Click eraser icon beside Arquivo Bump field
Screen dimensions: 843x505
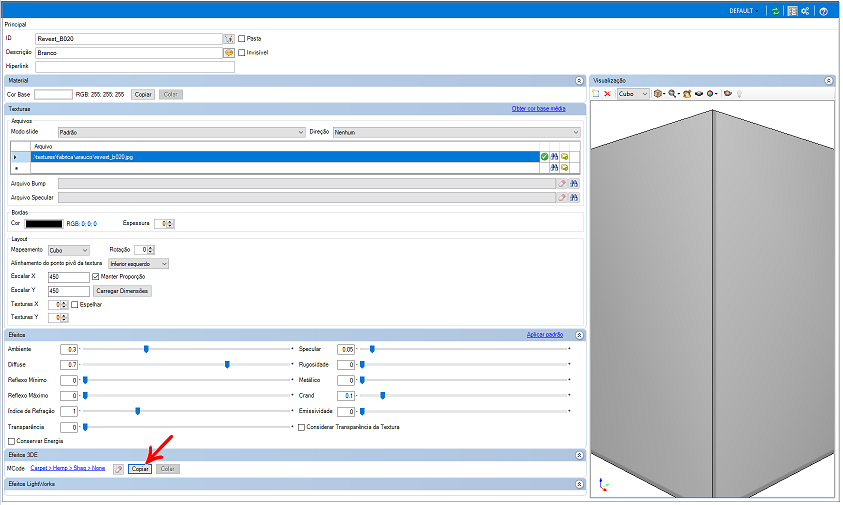coord(562,183)
